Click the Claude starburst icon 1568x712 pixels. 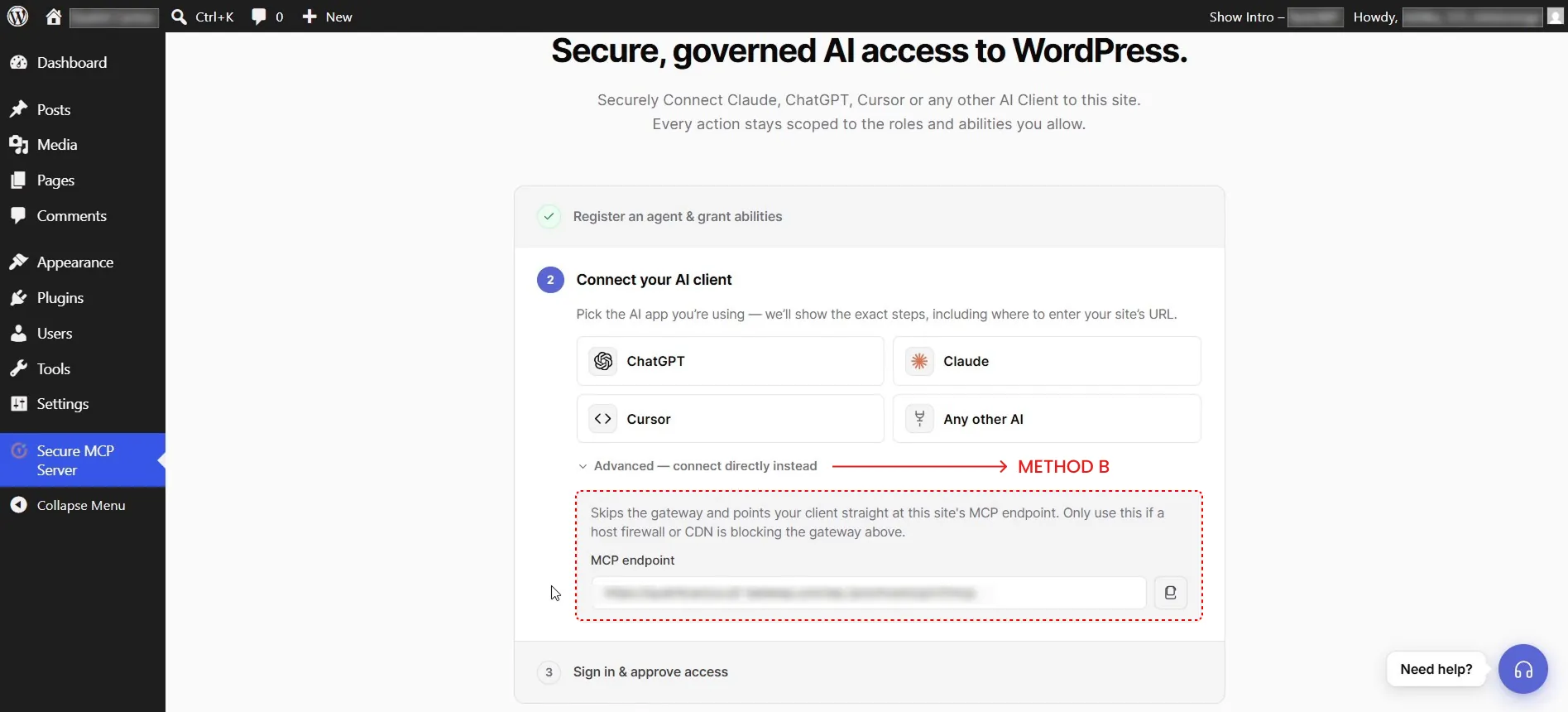point(919,361)
